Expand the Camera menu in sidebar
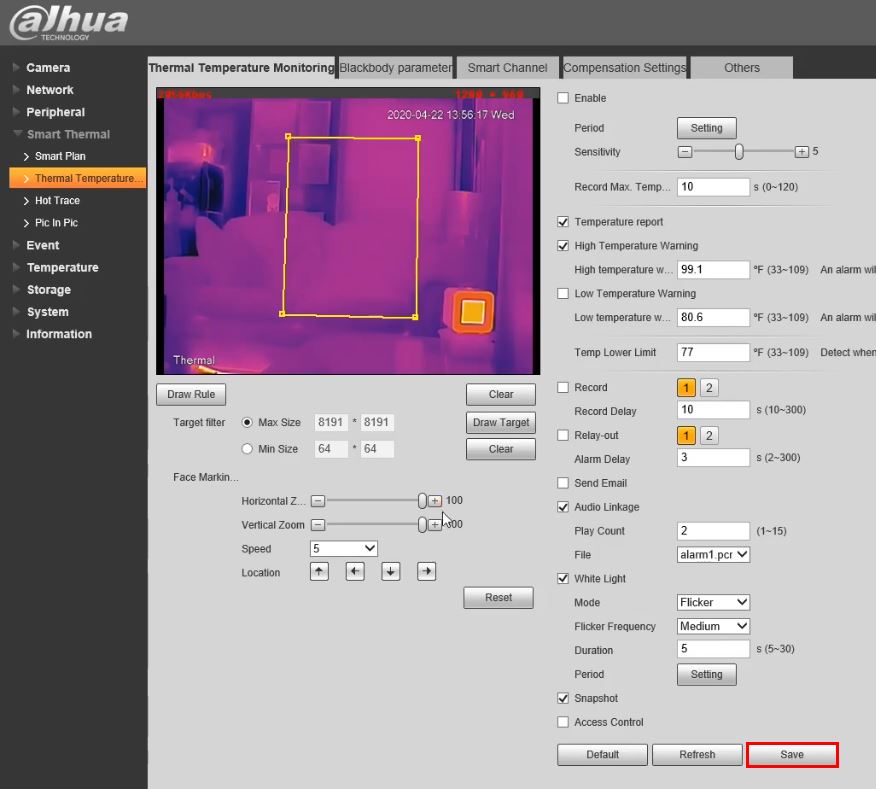Viewport: 876px width, 789px height. pyautogui.click(x=48, y=68)
